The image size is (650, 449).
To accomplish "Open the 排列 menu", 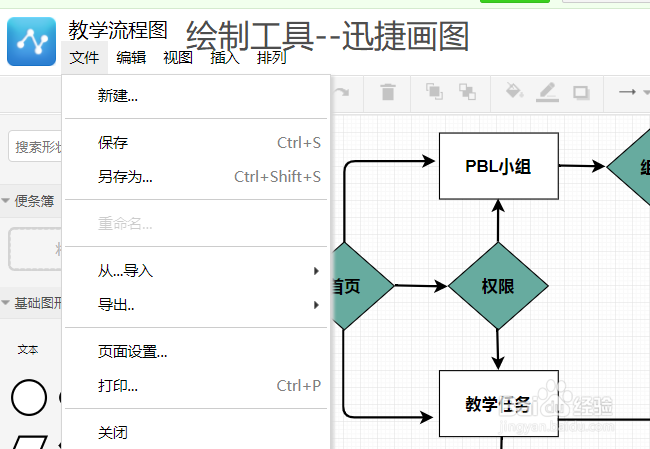I will [272, 58].
